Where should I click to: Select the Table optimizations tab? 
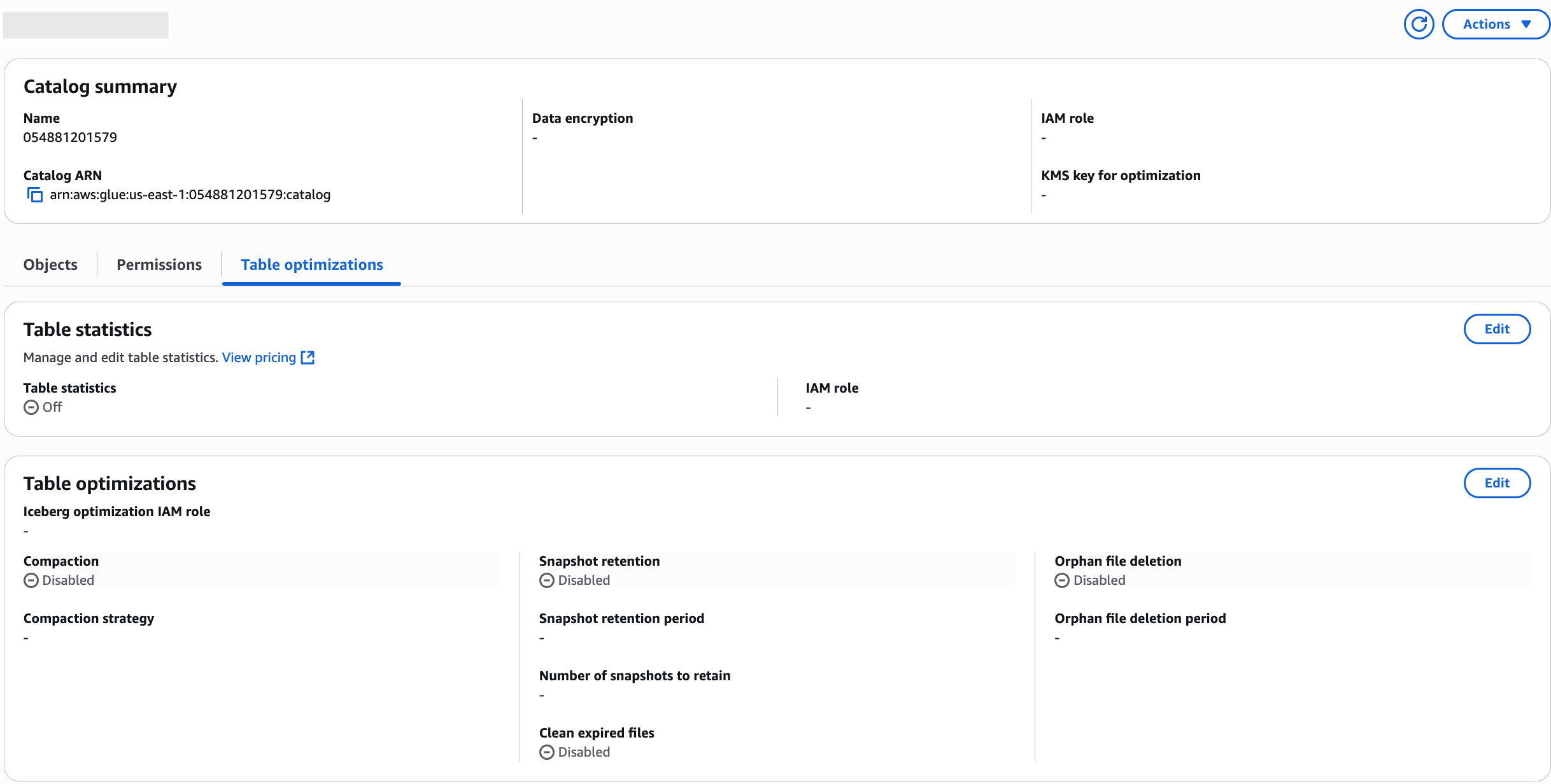tap(311, 264)
